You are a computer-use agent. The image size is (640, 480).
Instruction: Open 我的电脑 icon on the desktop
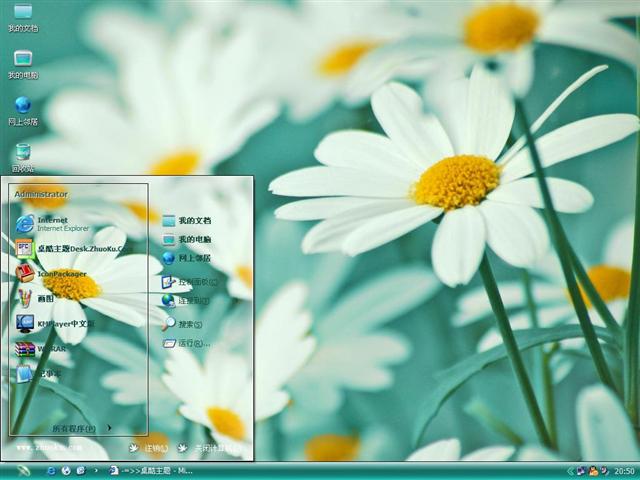(x=23, y=65)
